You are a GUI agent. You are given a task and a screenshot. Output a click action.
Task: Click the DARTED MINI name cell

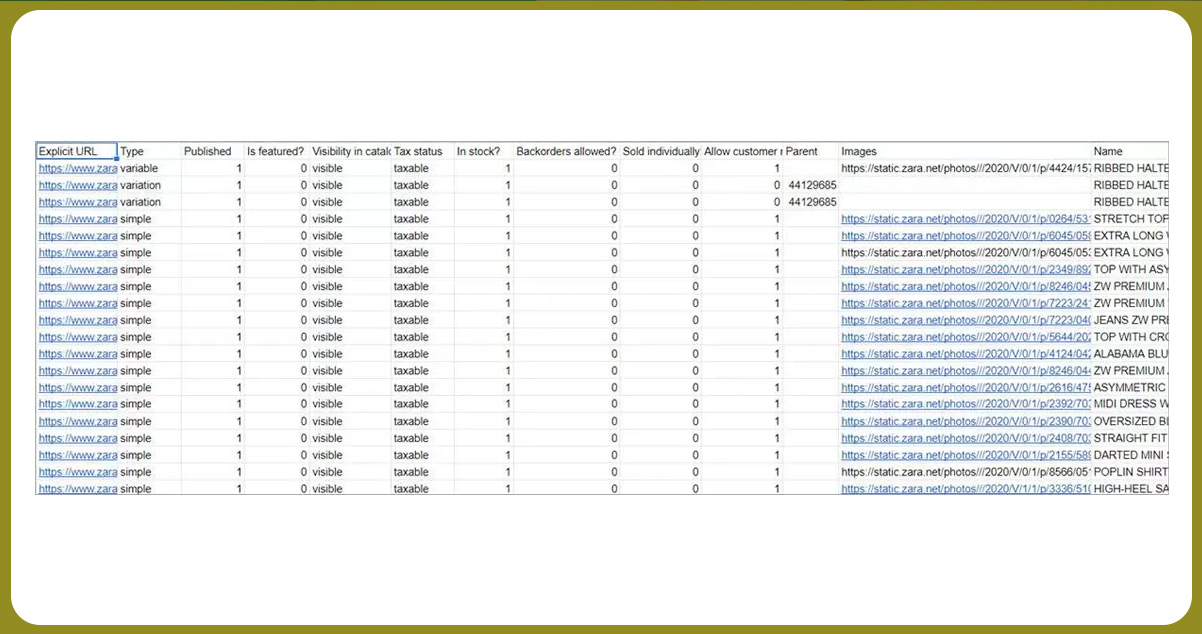pos(1130,455)
